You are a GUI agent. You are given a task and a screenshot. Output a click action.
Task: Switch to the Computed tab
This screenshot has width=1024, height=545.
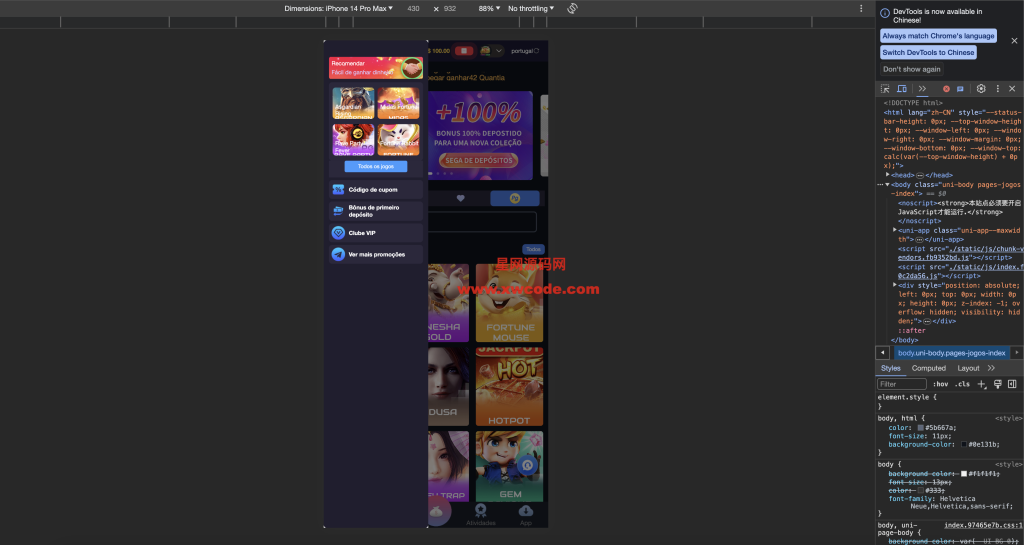click(928, 368)
